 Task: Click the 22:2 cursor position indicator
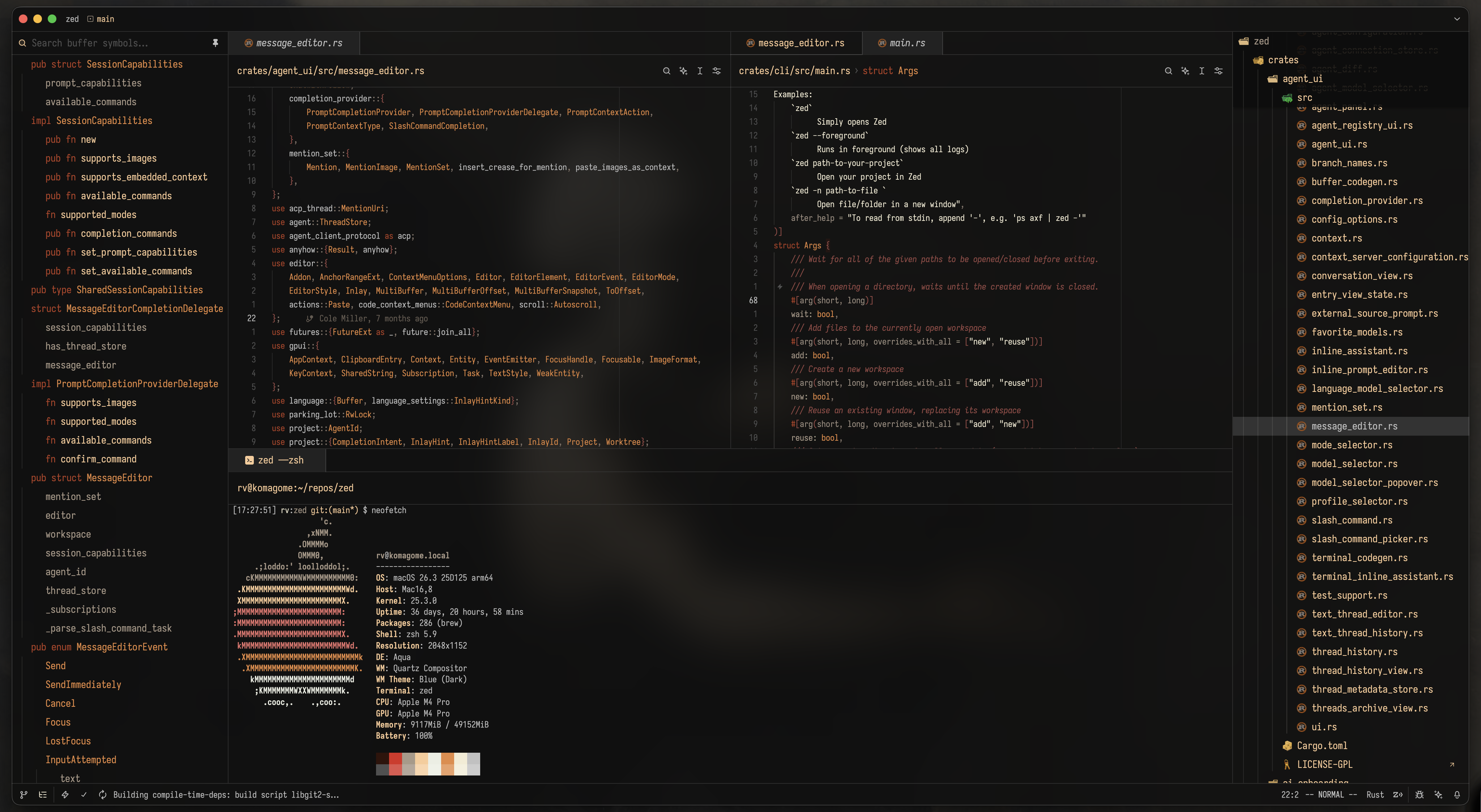tap(1290, 795)
